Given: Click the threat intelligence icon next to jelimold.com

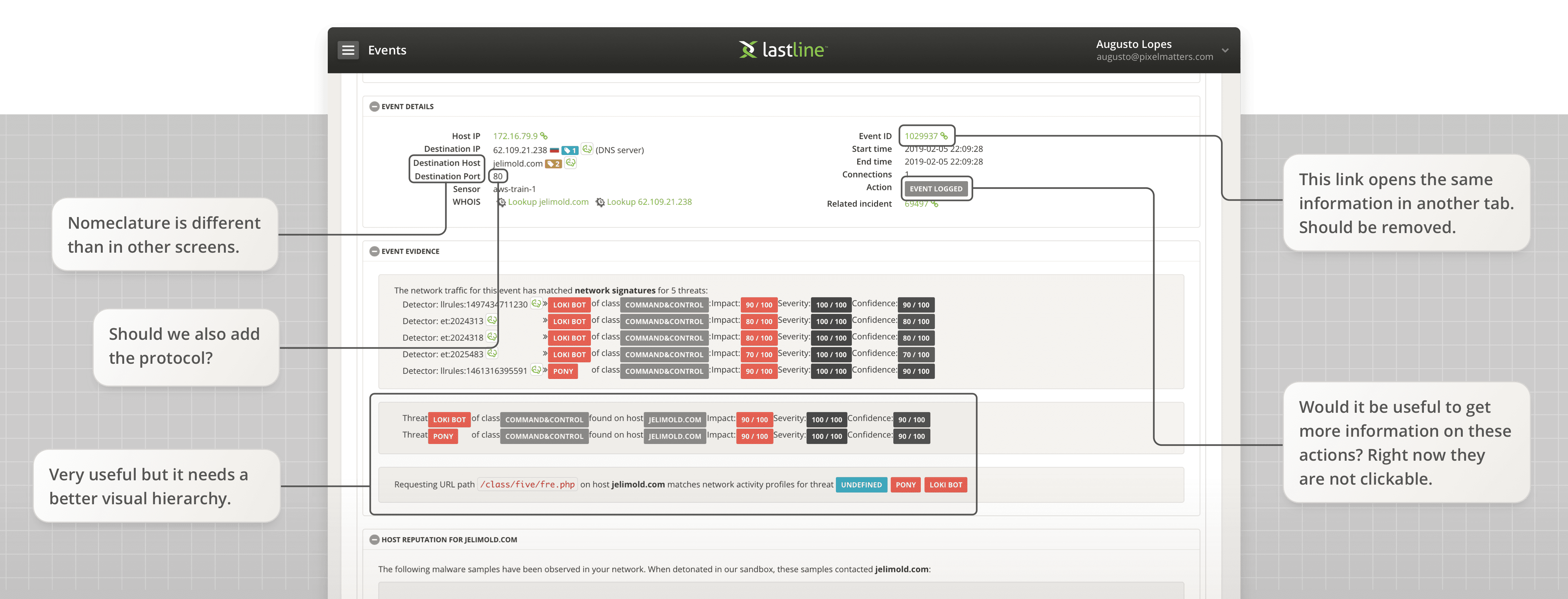Looking at the screenshot, I should click(570, 163).
